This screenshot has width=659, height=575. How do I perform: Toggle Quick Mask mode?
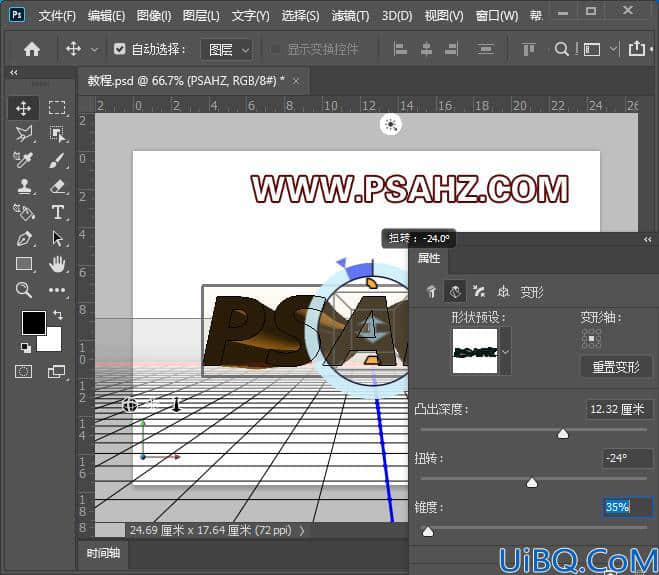coord(23,372)
